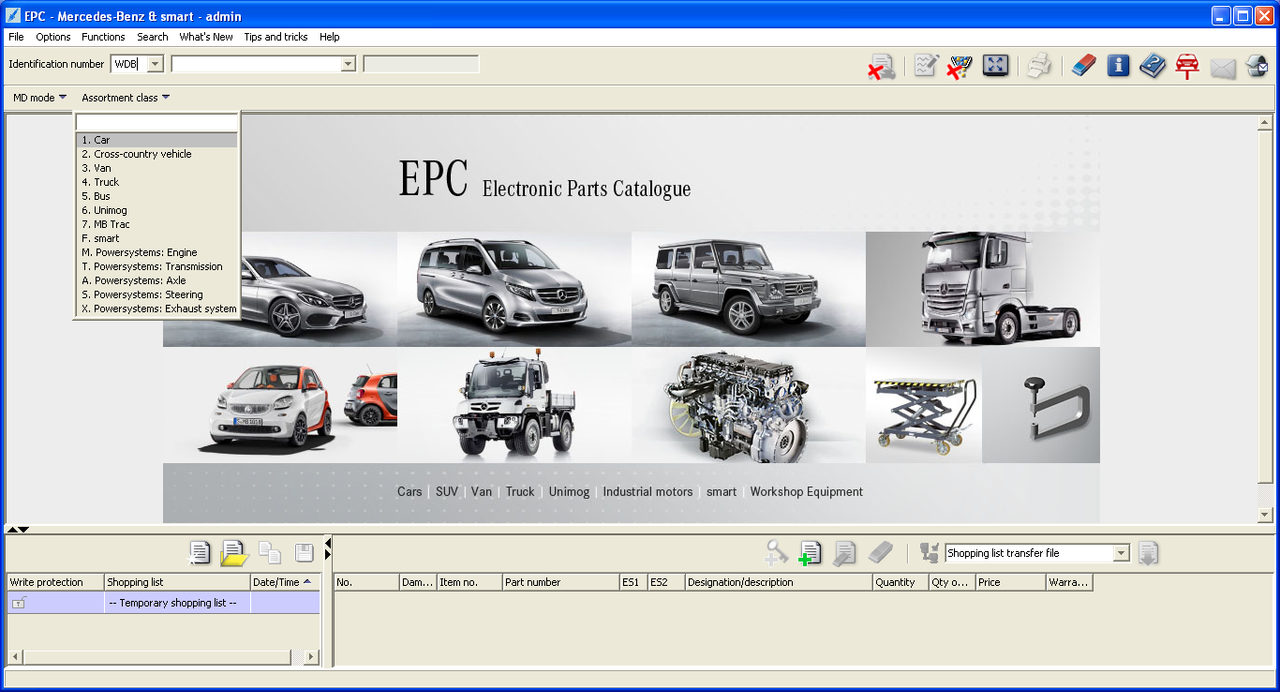Click the main panel scroll down arrow
Screen dimensions: 1280x692
tap(1266, 515)
